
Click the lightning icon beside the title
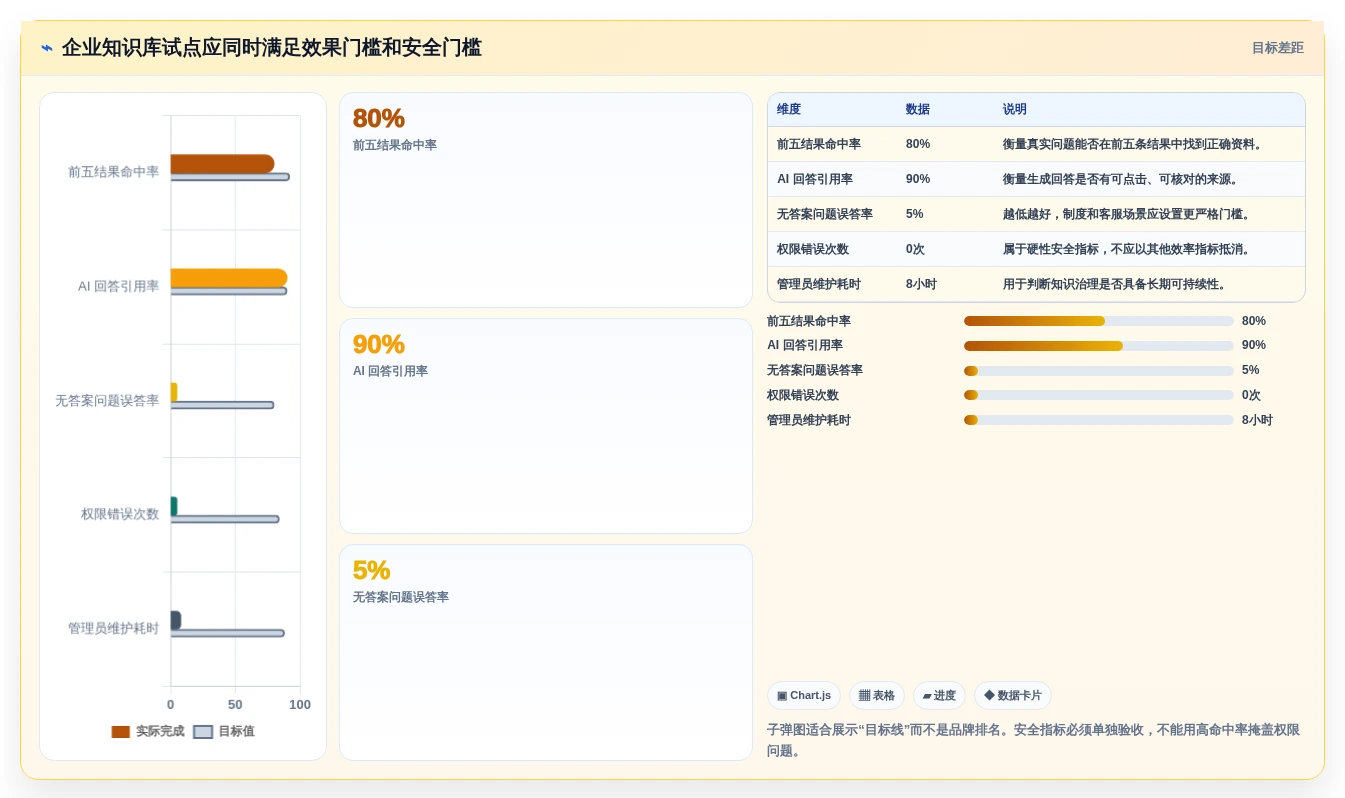pyautogui.click(x=47, y=48)
